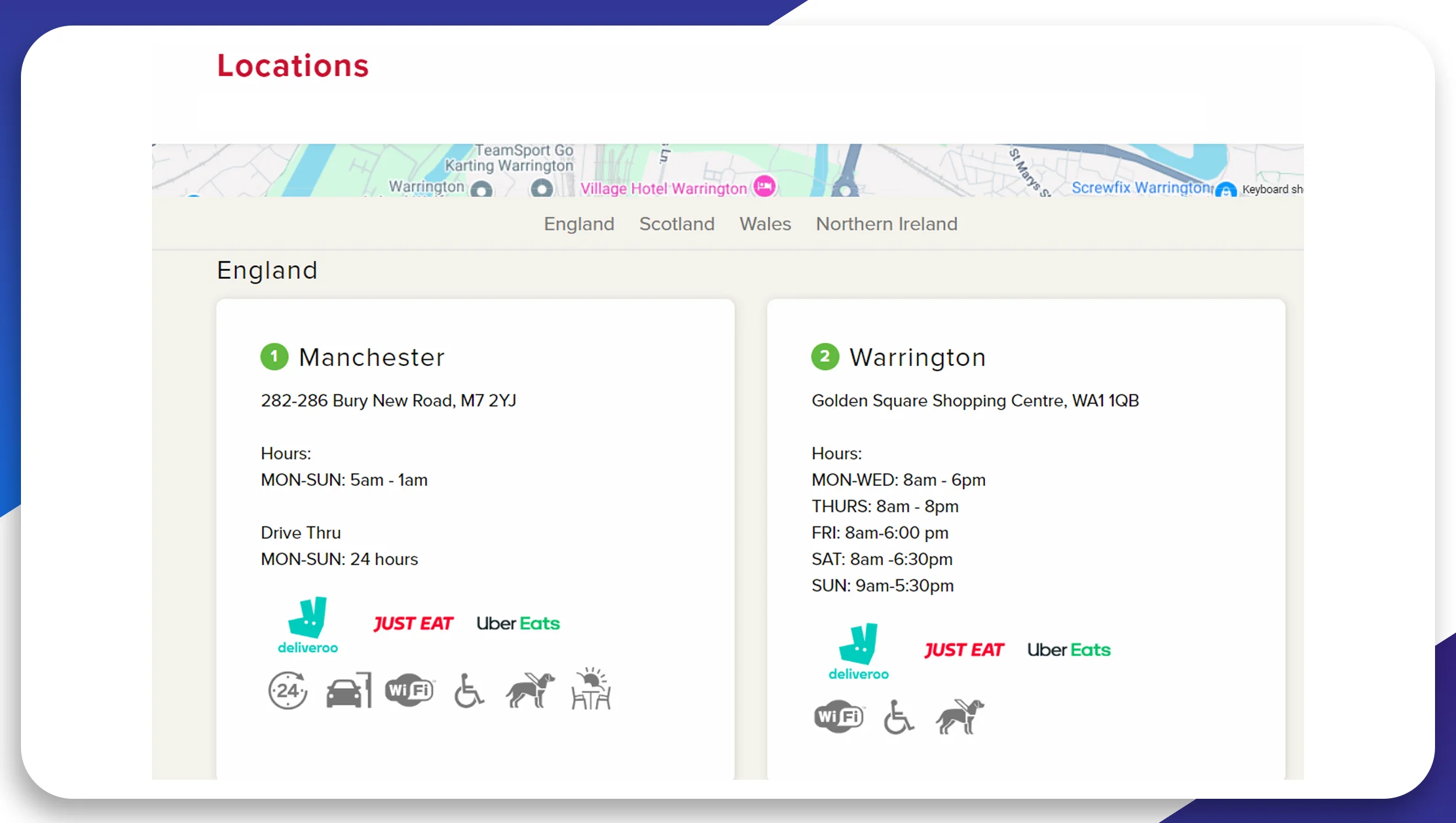
Task: Click the Uber Eats icon on Warrington
Action: (x=1069, y=650)
